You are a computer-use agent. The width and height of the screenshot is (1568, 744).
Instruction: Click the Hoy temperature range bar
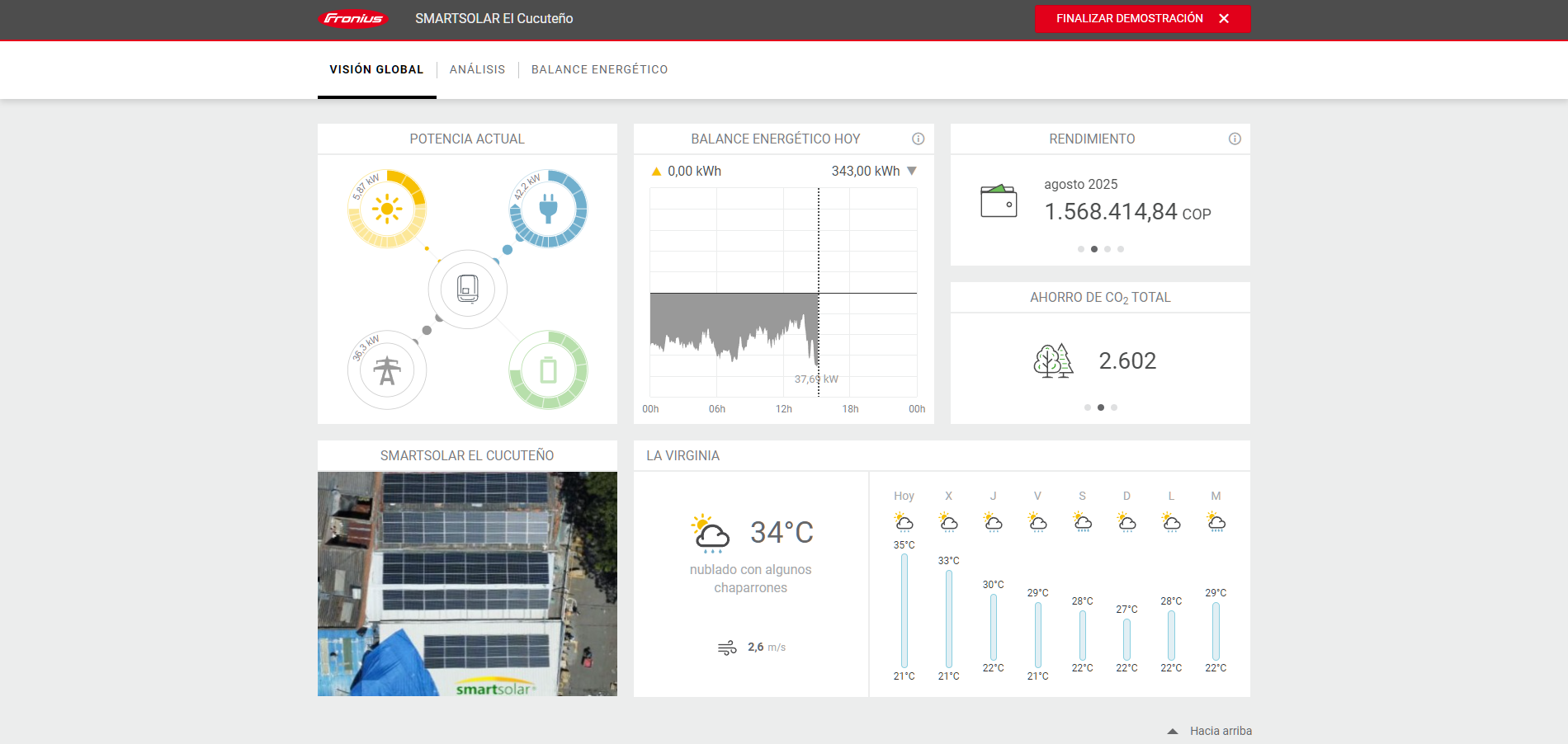(x=904, y=610)
